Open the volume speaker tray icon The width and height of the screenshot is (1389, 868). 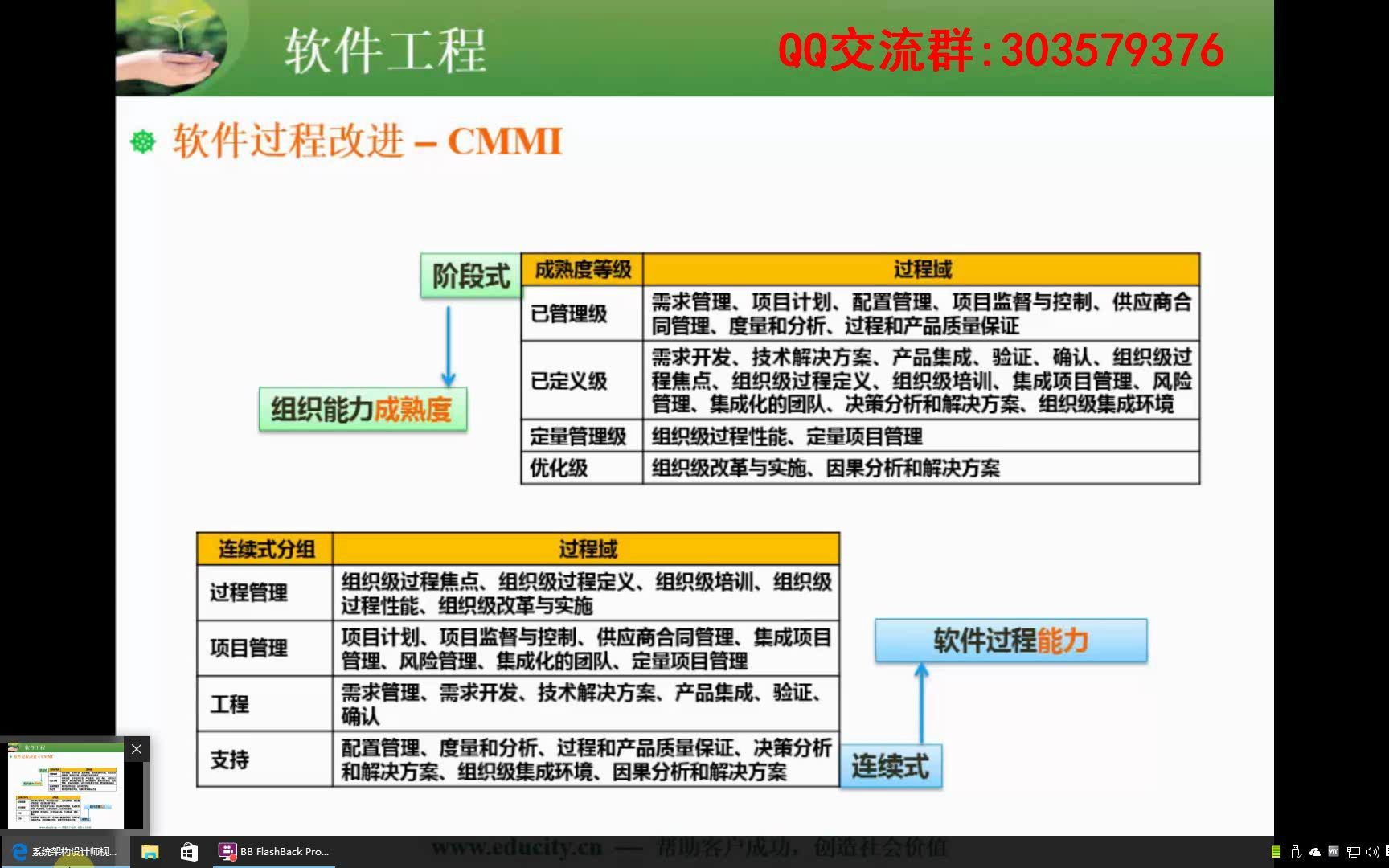click(1372, 852)
